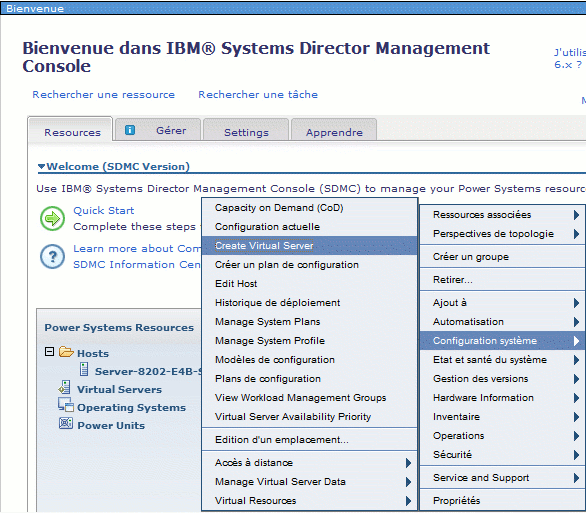Select View Workload Management Groups
Image resolution: width=586 pixels, height=513 pixels.
click(x=309, y=398)
